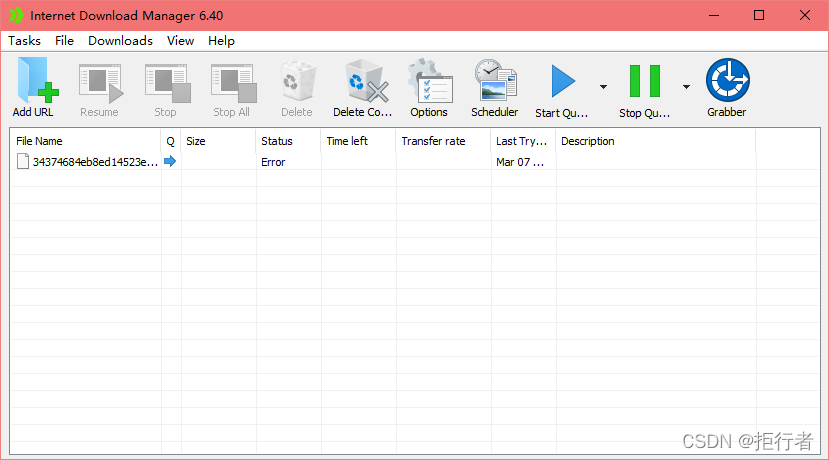Open the Downloads menu
The height and width of the screenshot is (460, 829).
(x=121, y=41)
